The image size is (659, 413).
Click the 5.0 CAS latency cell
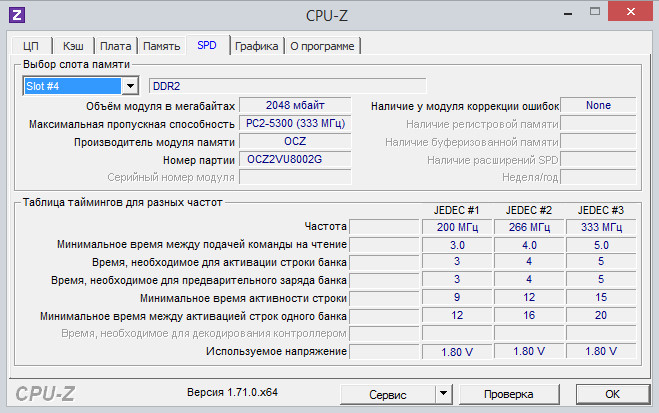601,245
